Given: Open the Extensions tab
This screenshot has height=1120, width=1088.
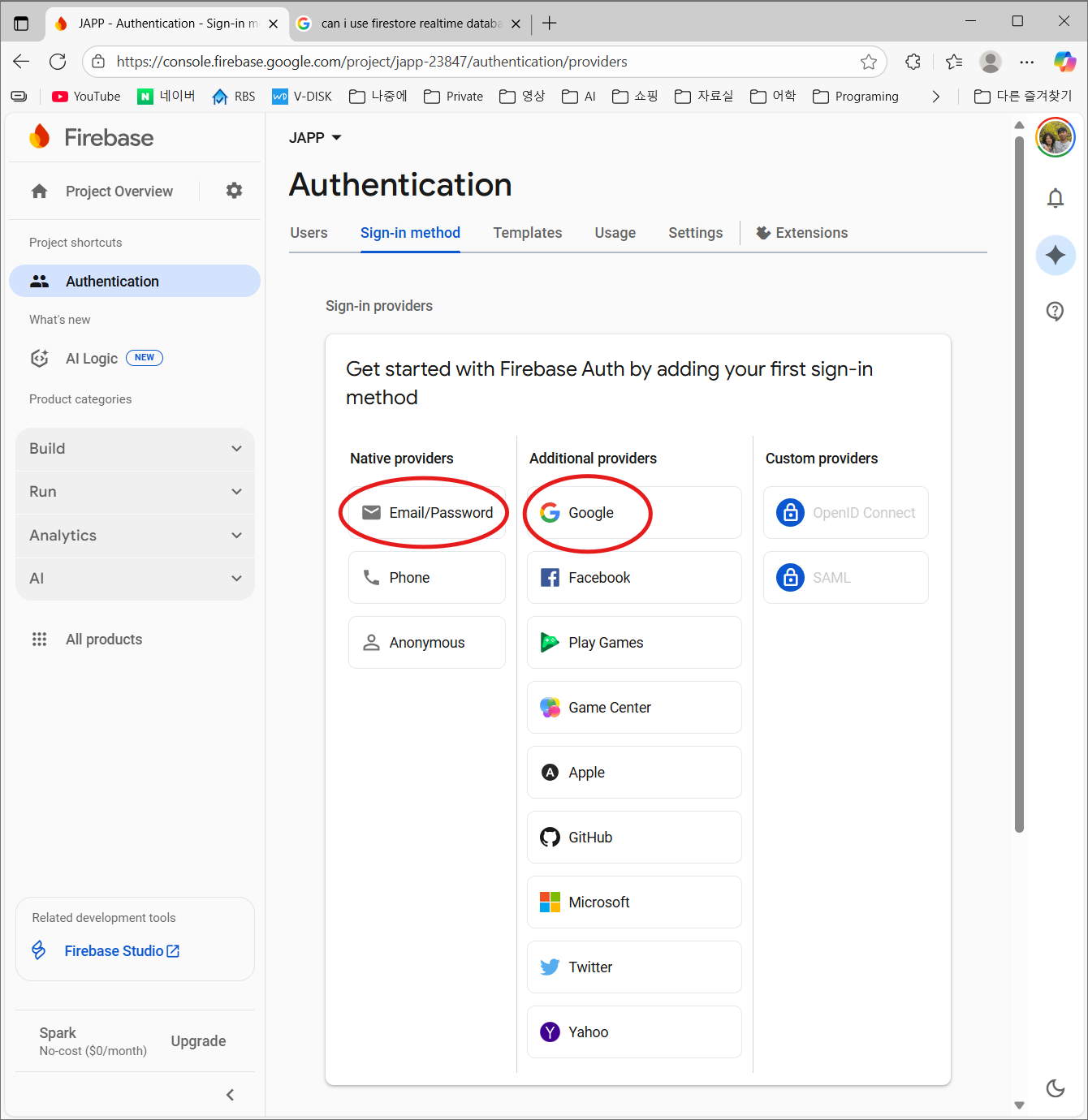Looking at the screenshot, I should (802, 233).
